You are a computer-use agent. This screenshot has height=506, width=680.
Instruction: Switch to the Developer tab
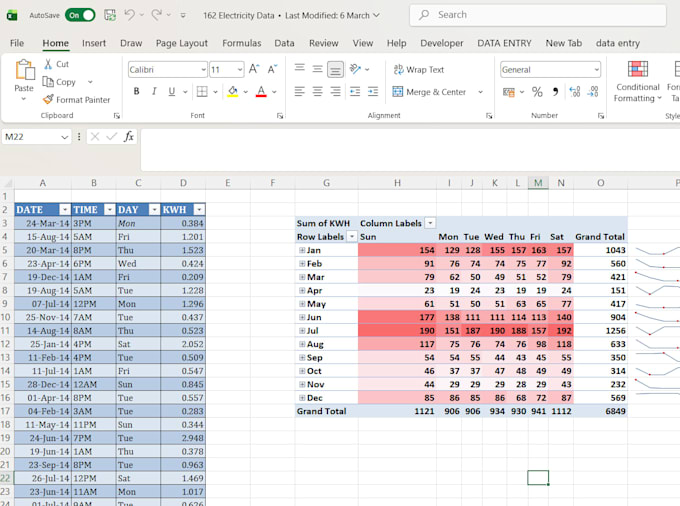(441, 43)
